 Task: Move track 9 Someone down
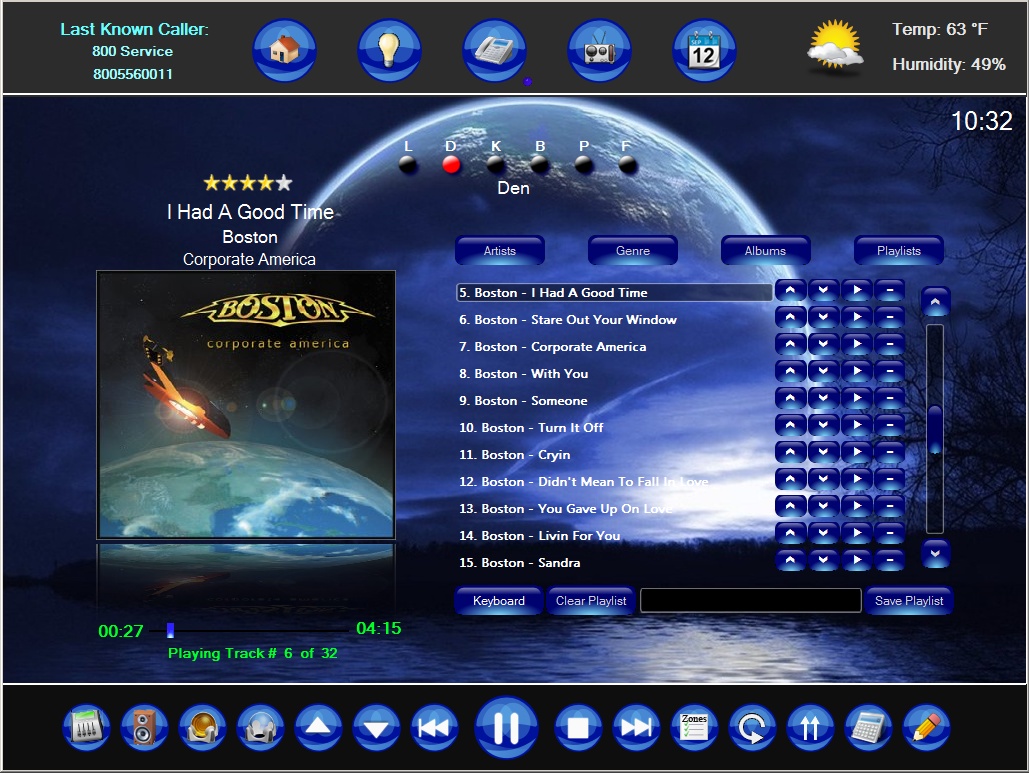pos(824,398)
